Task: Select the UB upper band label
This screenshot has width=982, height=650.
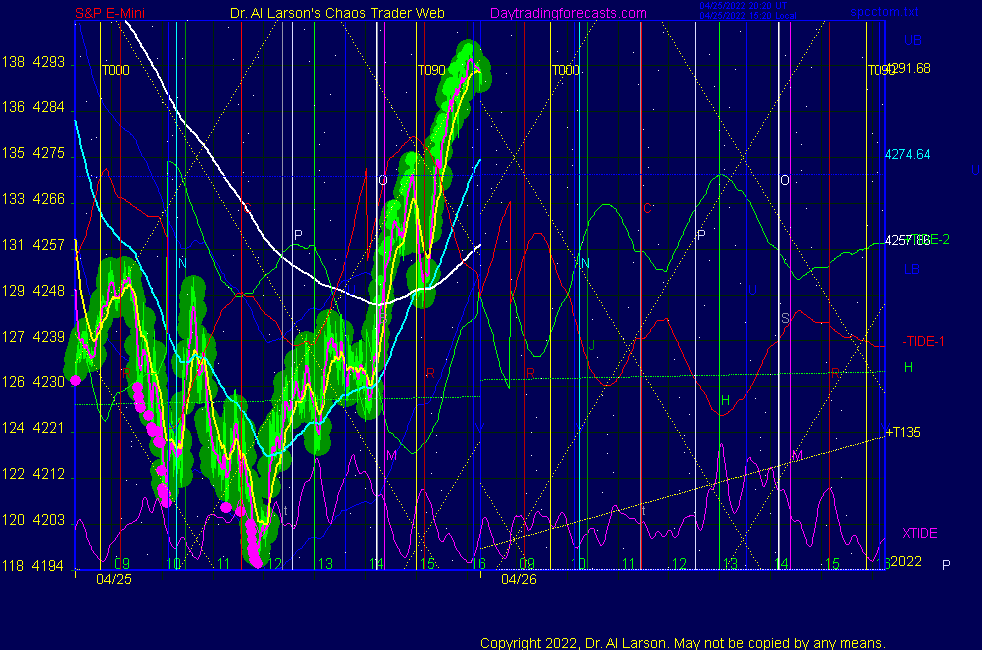Action: [912, 41]
